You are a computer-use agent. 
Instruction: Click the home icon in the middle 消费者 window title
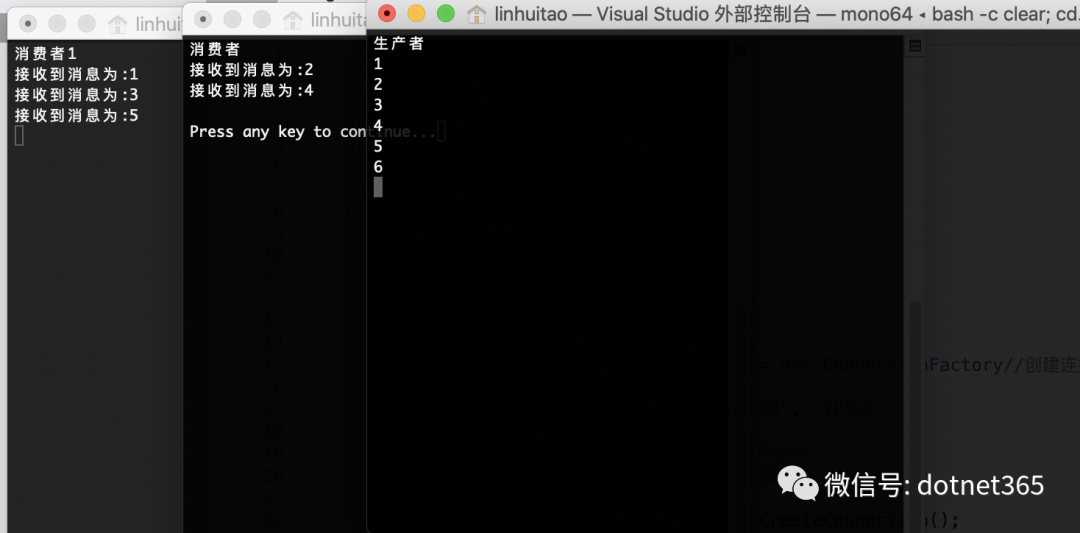point(293,19)
